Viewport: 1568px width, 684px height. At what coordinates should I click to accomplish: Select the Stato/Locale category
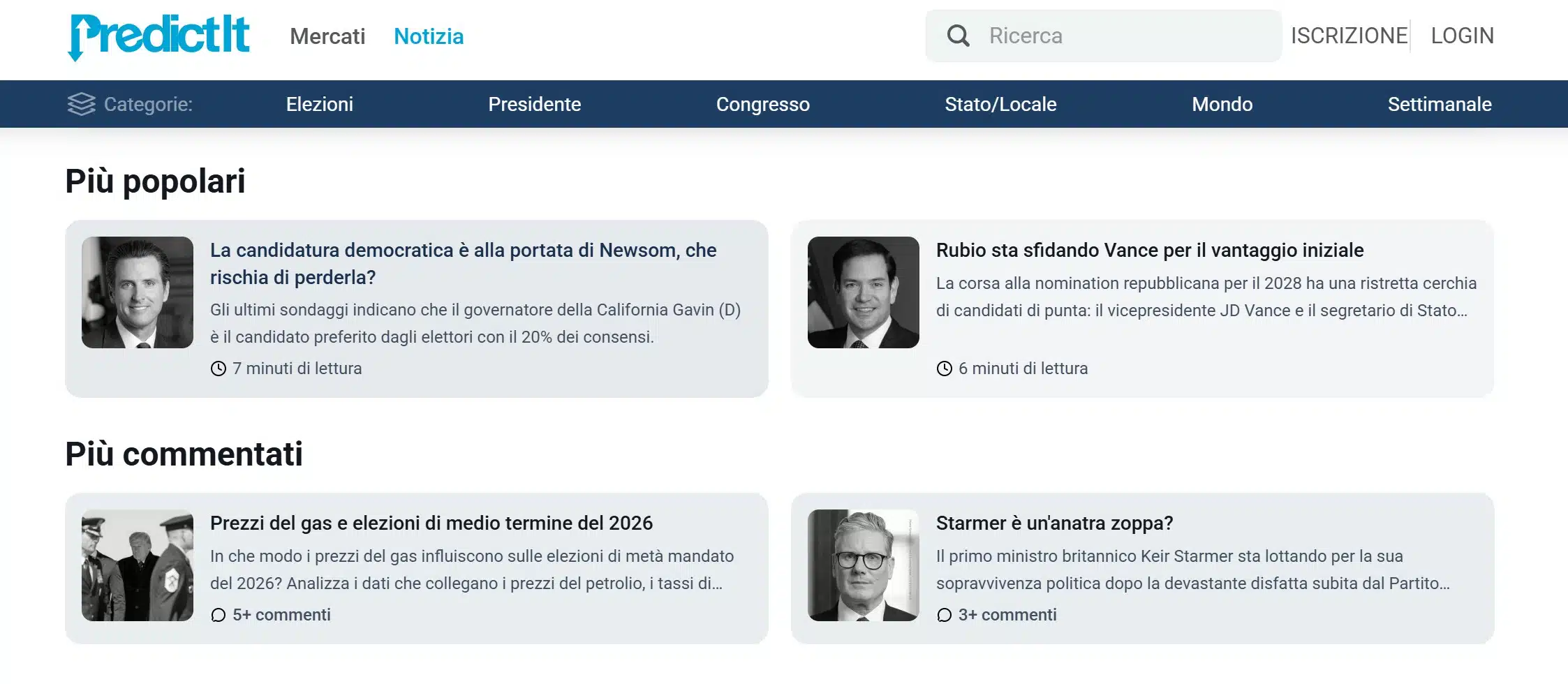click(1001, 104)
